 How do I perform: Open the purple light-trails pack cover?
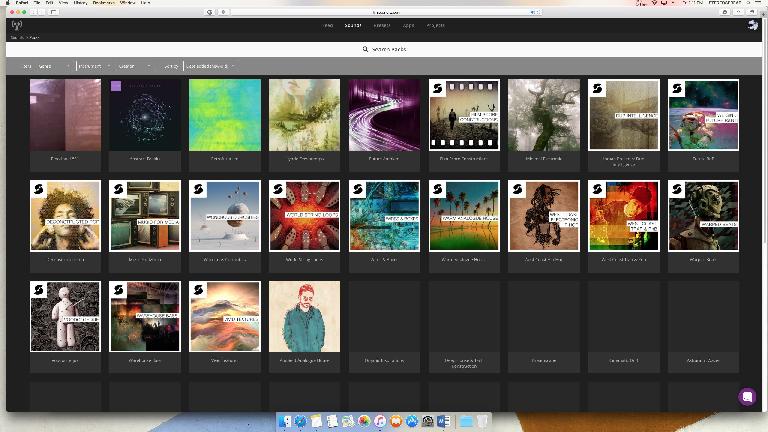point(384,115)
